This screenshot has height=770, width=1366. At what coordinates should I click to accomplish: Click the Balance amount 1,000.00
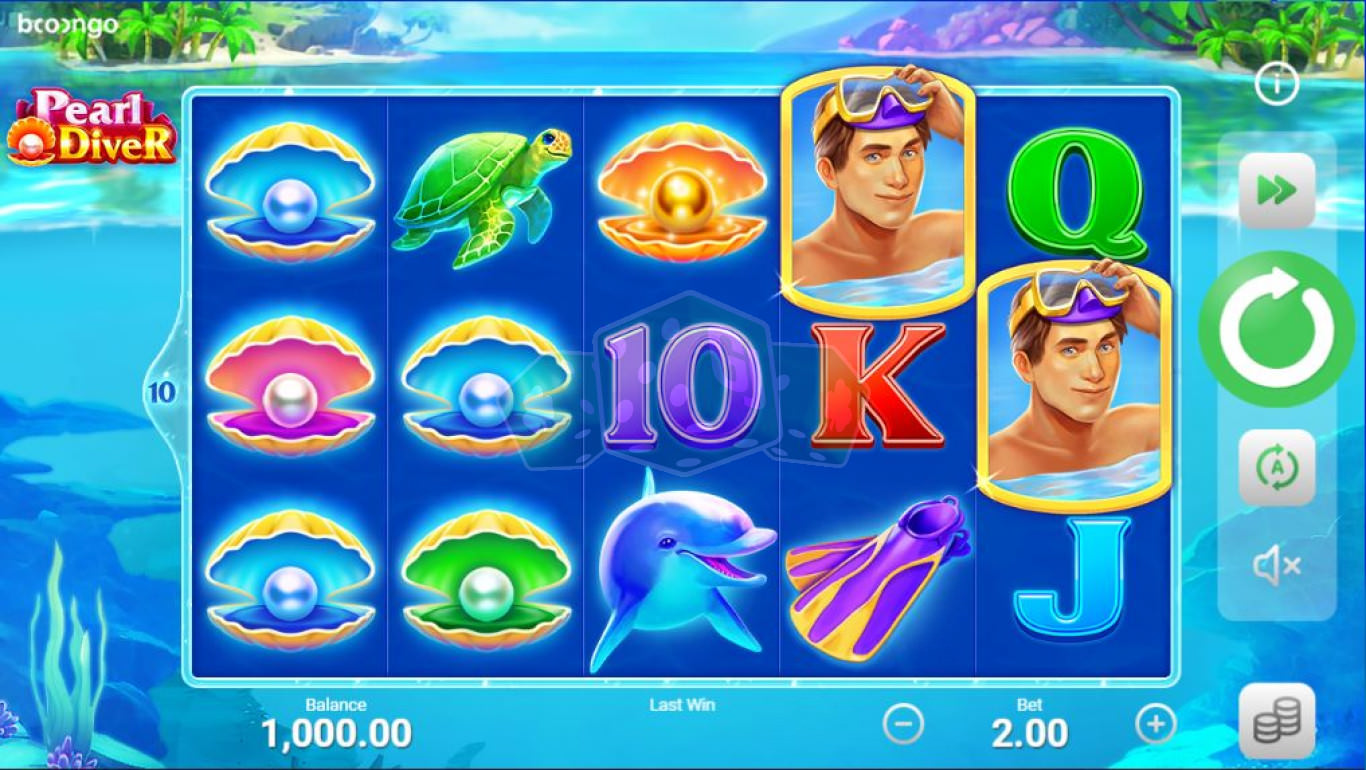click(x=337, y=734)
